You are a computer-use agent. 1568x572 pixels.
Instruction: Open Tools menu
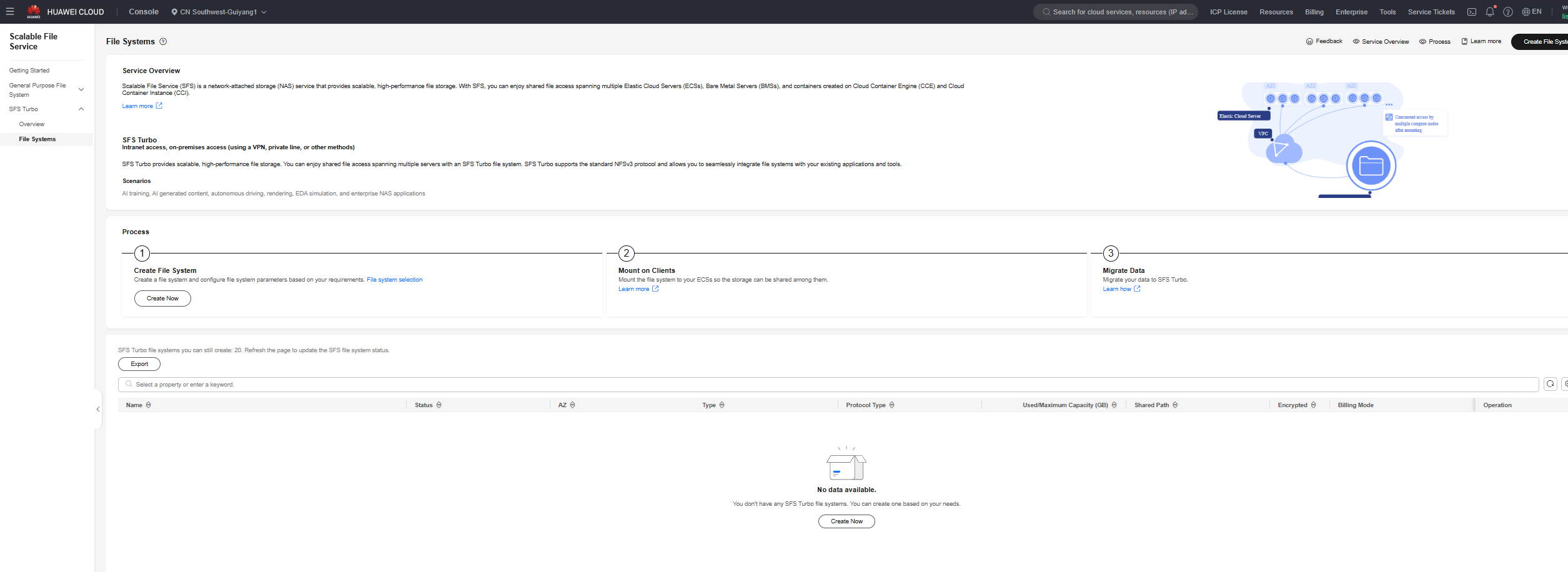click(x=1387, y=12)
